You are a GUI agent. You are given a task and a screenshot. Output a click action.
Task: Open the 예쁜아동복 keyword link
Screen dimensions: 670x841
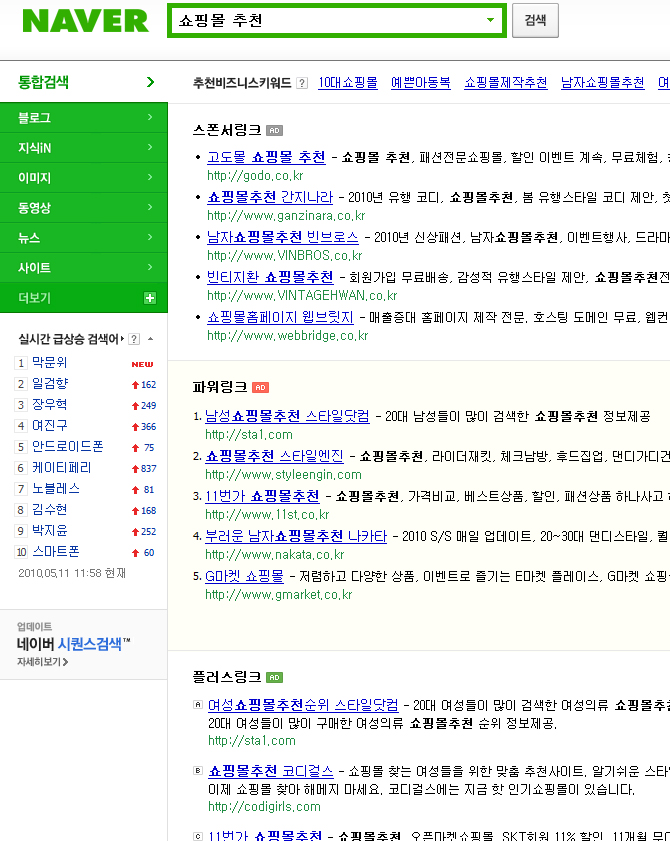point(421,83)
